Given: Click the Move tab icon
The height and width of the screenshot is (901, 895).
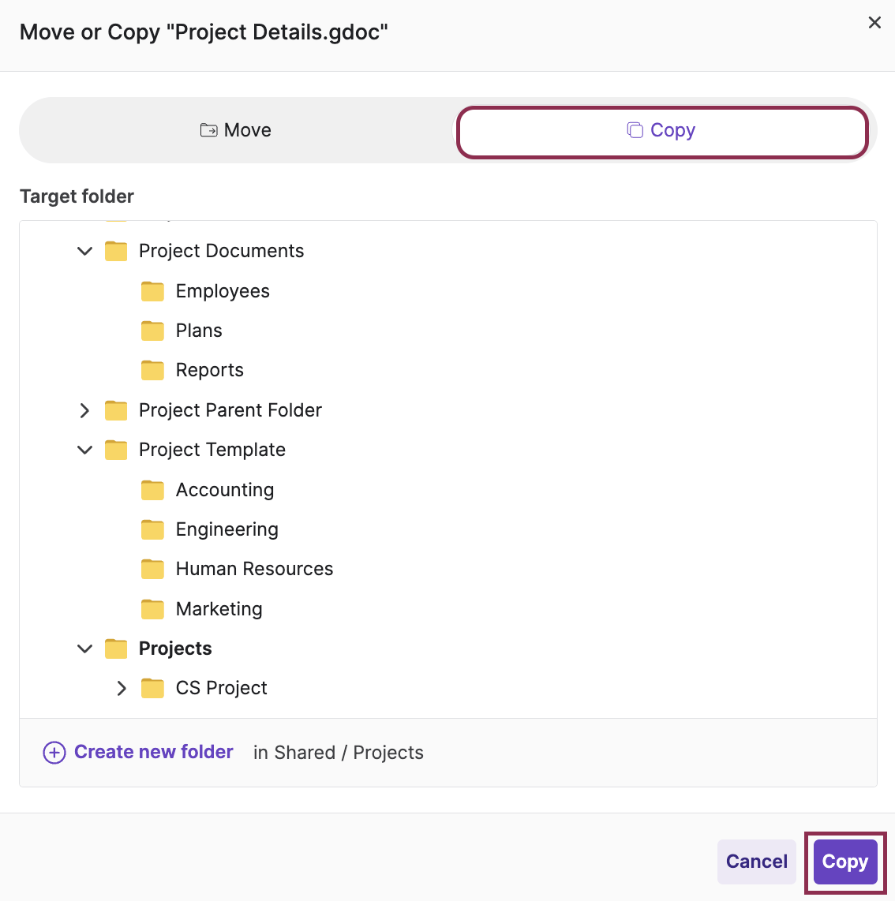Looking at the screenshot, I should pyautogui.click(x=208, y=129).
